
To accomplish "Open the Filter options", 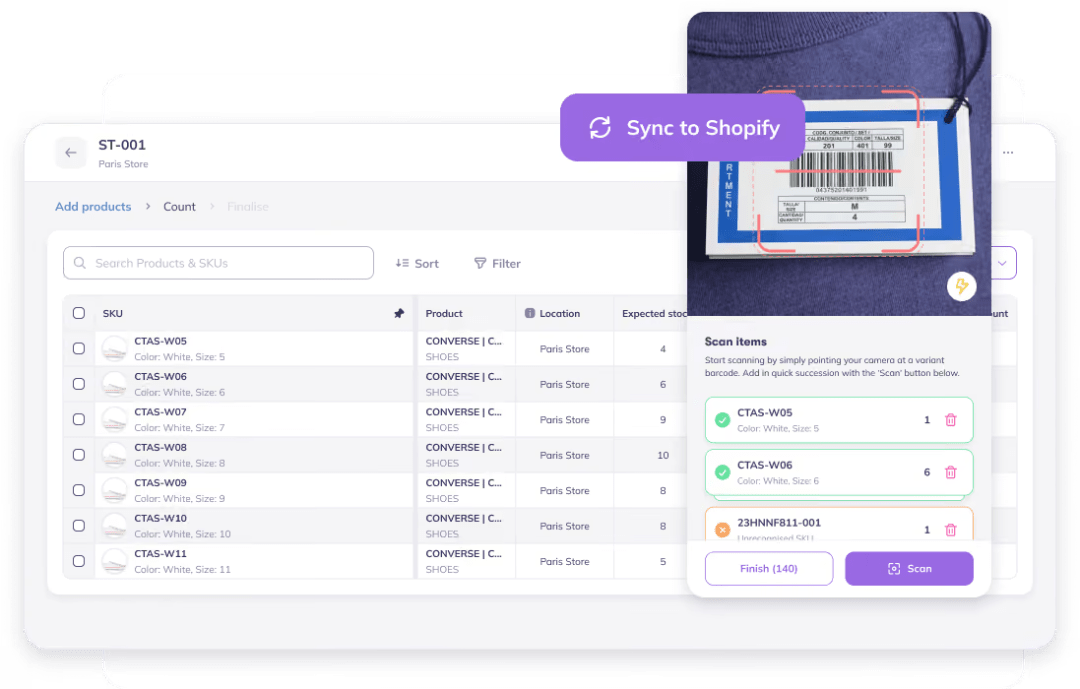I will point(497,263).
